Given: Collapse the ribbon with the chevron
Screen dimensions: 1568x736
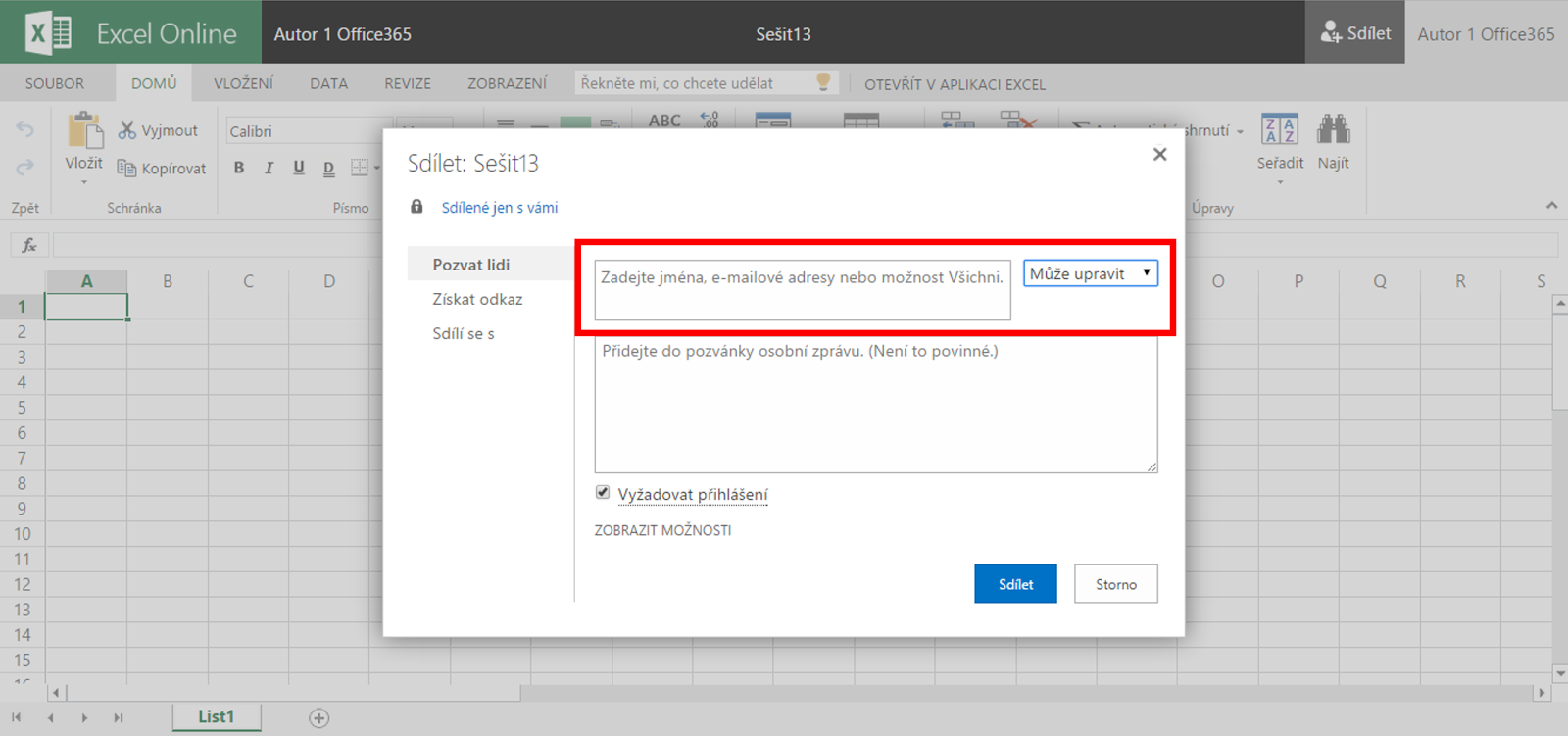Looking at the screenshot, I should [1551, 205].
